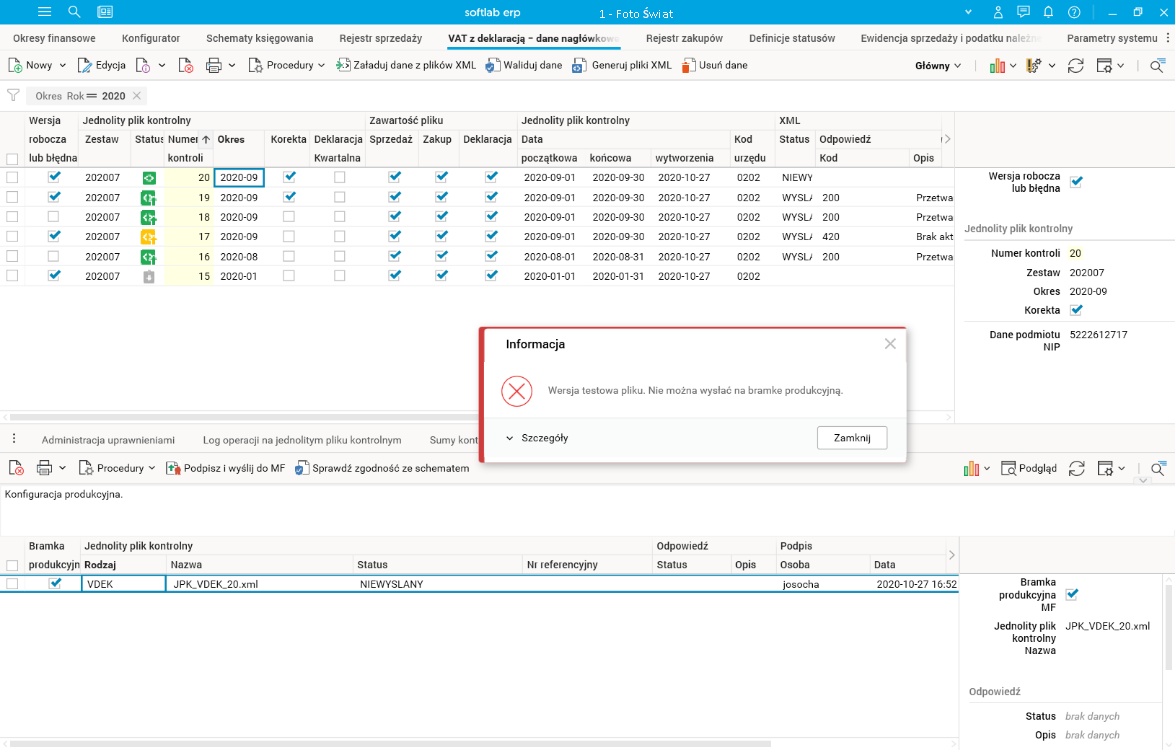Open the news panel icon in title bar
The height and width of the screenshot is (750, 1175).
click(105, 12)
